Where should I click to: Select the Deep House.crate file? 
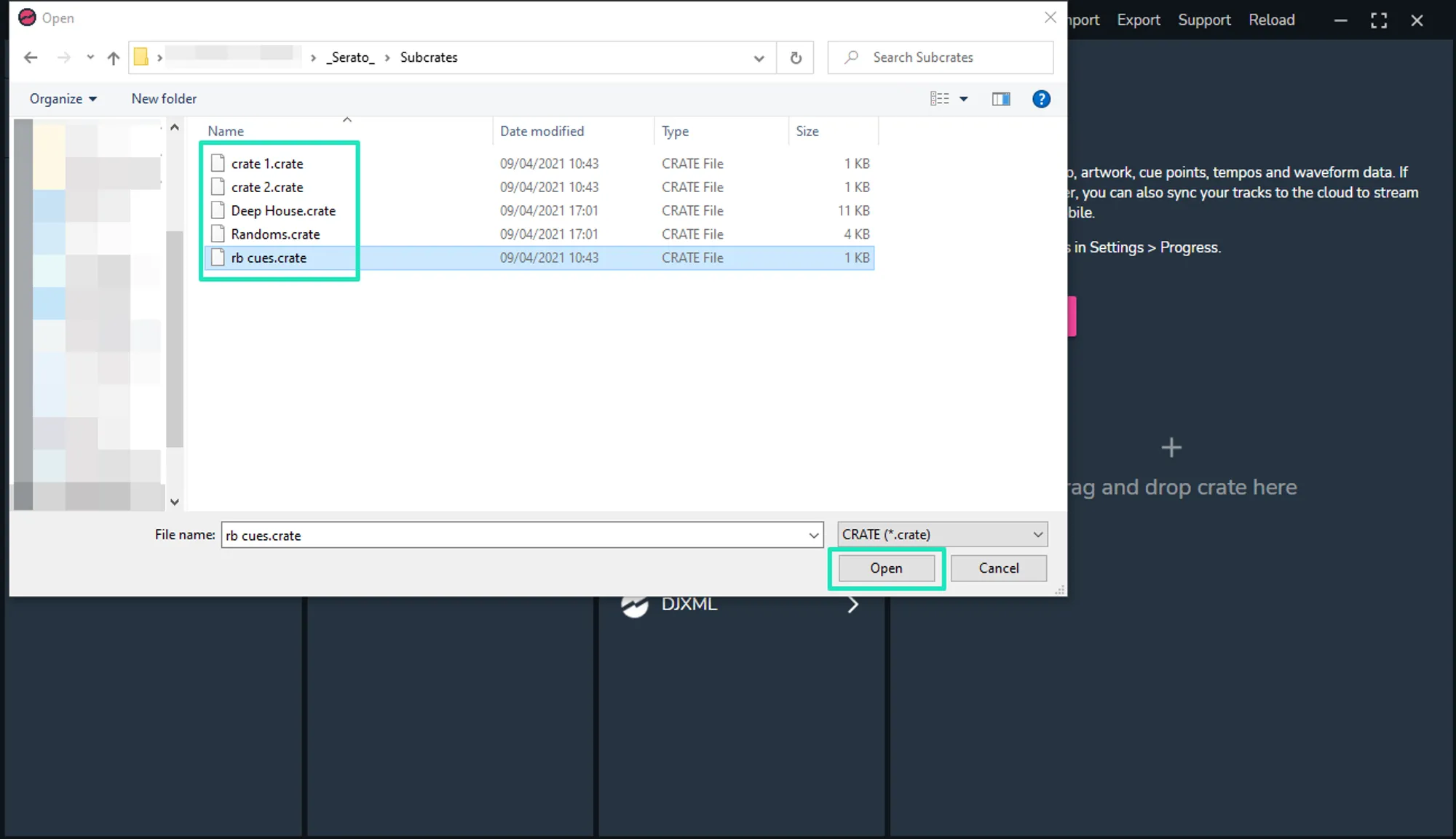283,211
